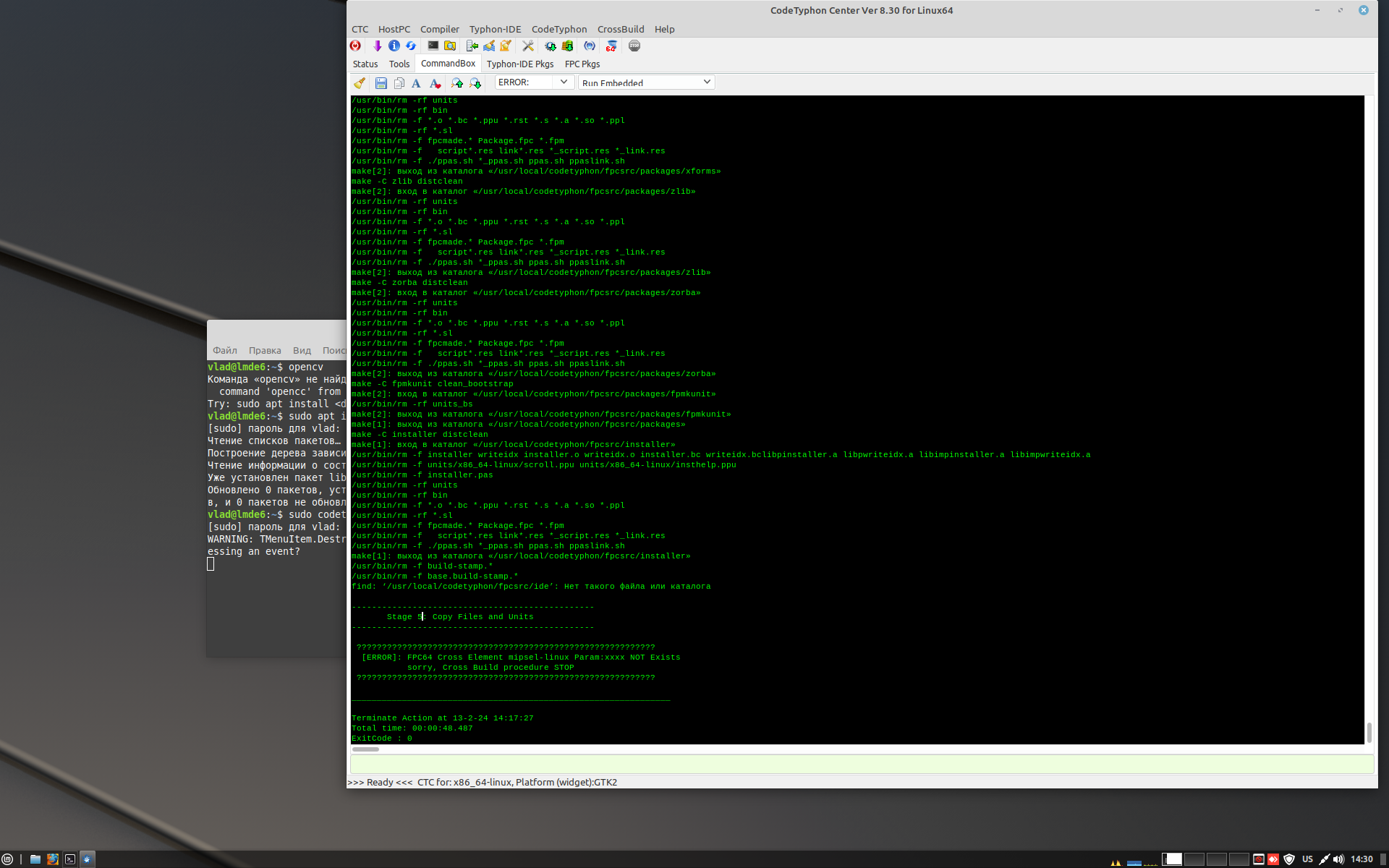1389x868 pixels.
Task: Select the CommandBox tab
Action: point(449,64)
